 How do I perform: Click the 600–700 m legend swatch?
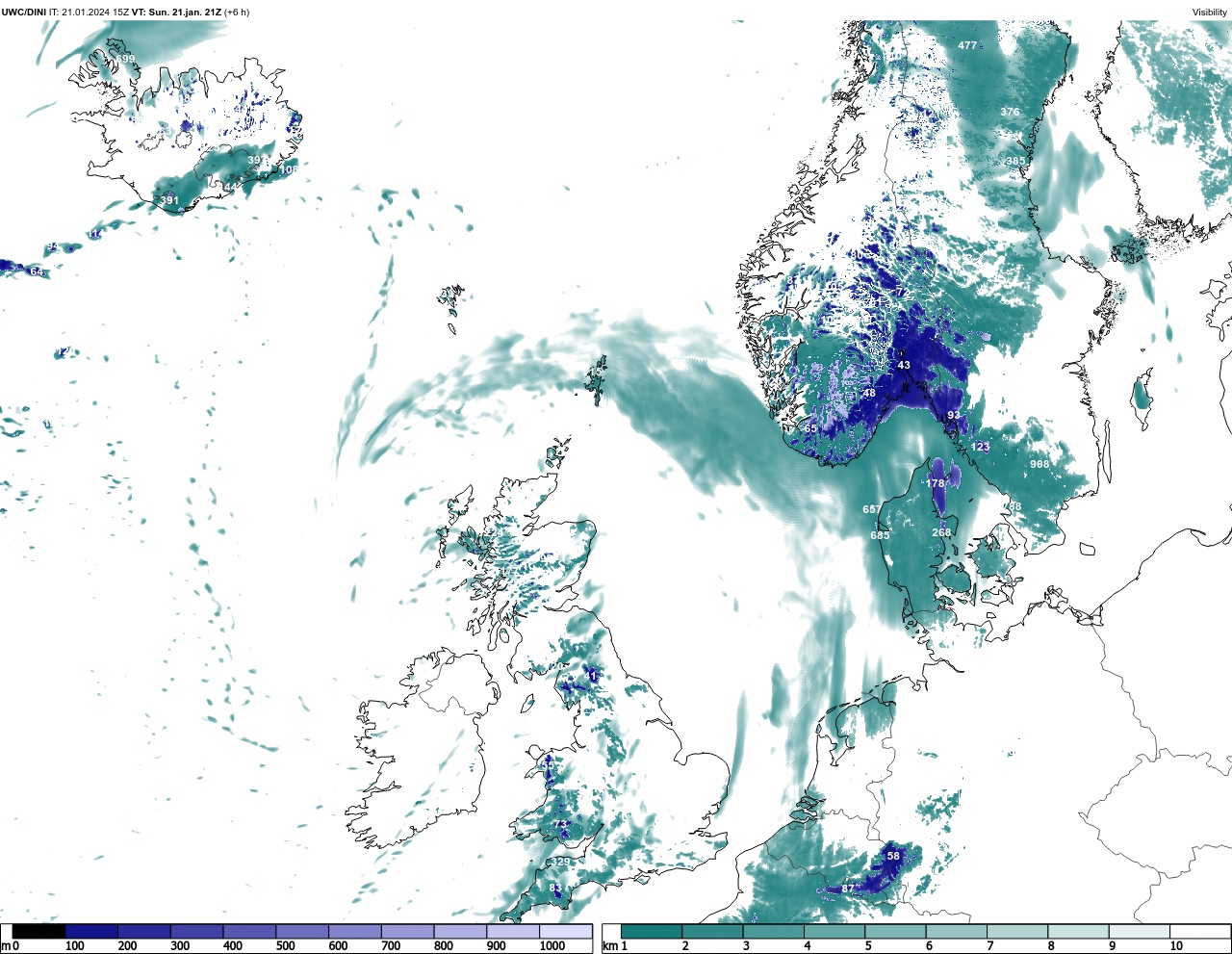pyautogui.click(x=354, y=931)
